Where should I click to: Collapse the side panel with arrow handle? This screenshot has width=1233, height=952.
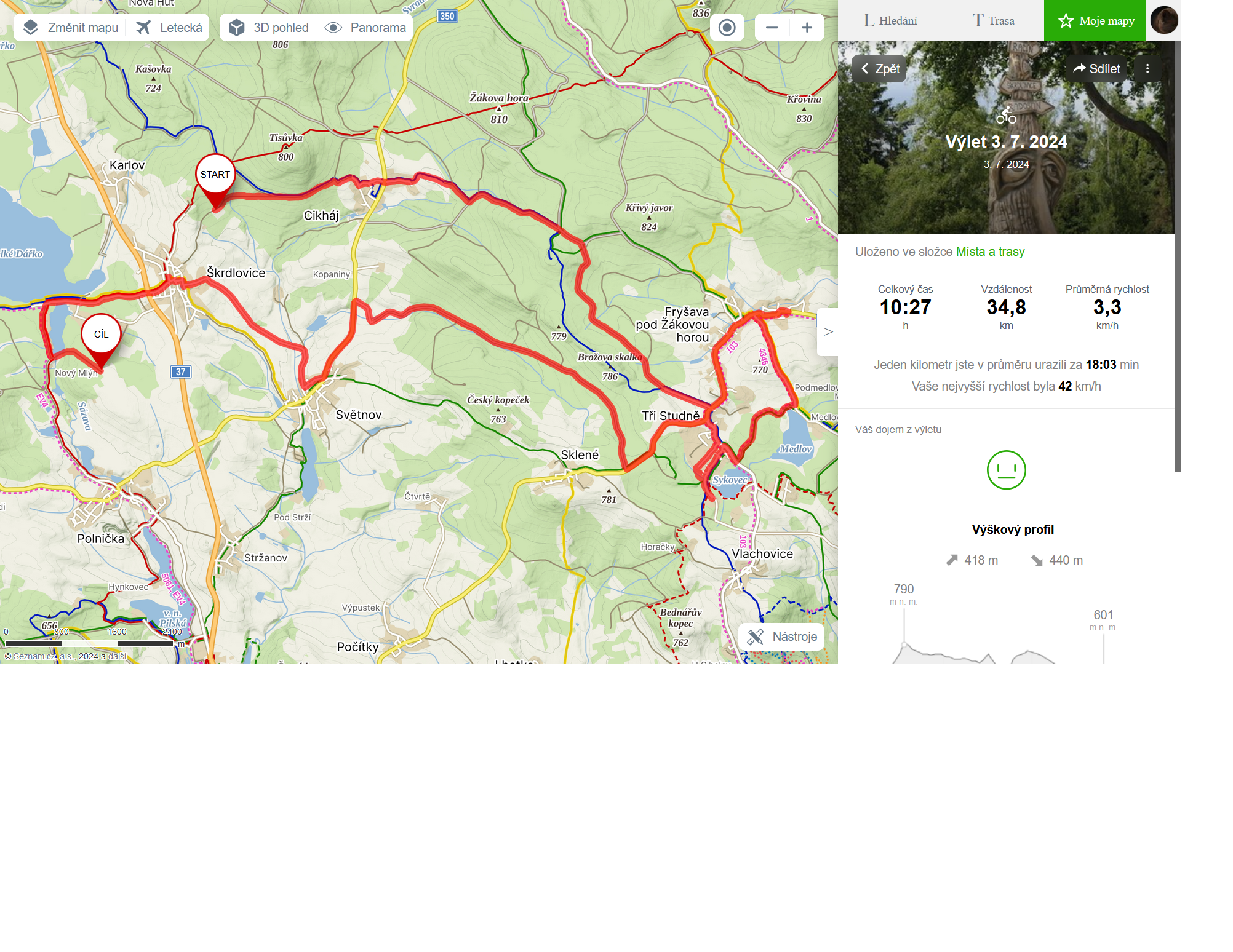[828, 332]
